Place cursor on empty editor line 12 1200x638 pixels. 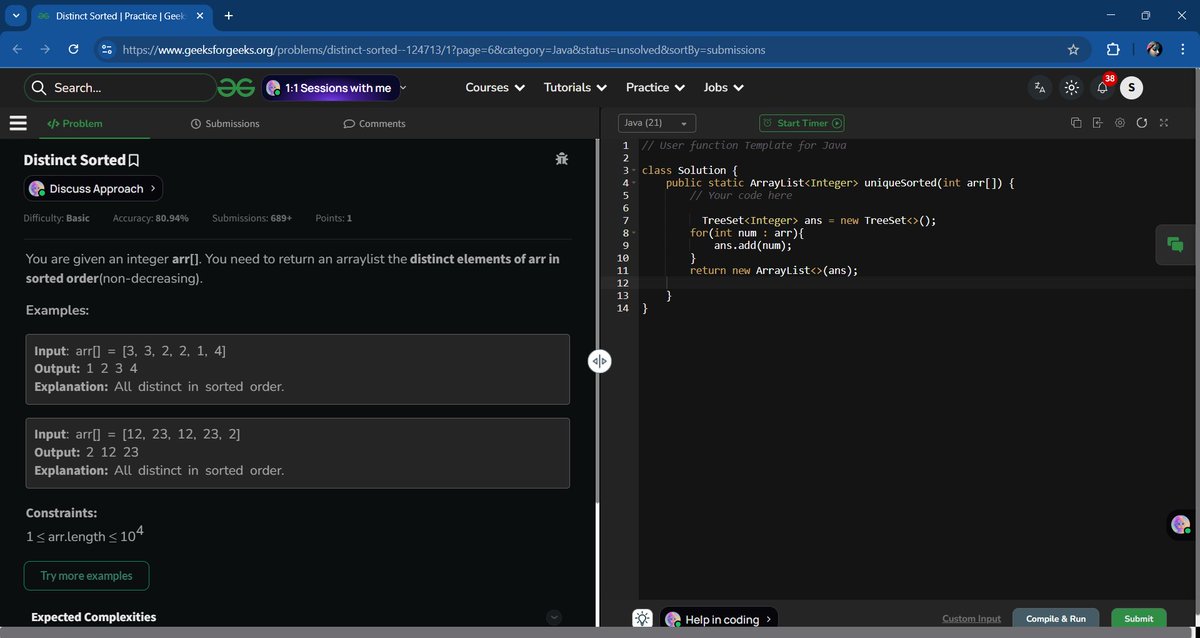click(x=918, y=283)
